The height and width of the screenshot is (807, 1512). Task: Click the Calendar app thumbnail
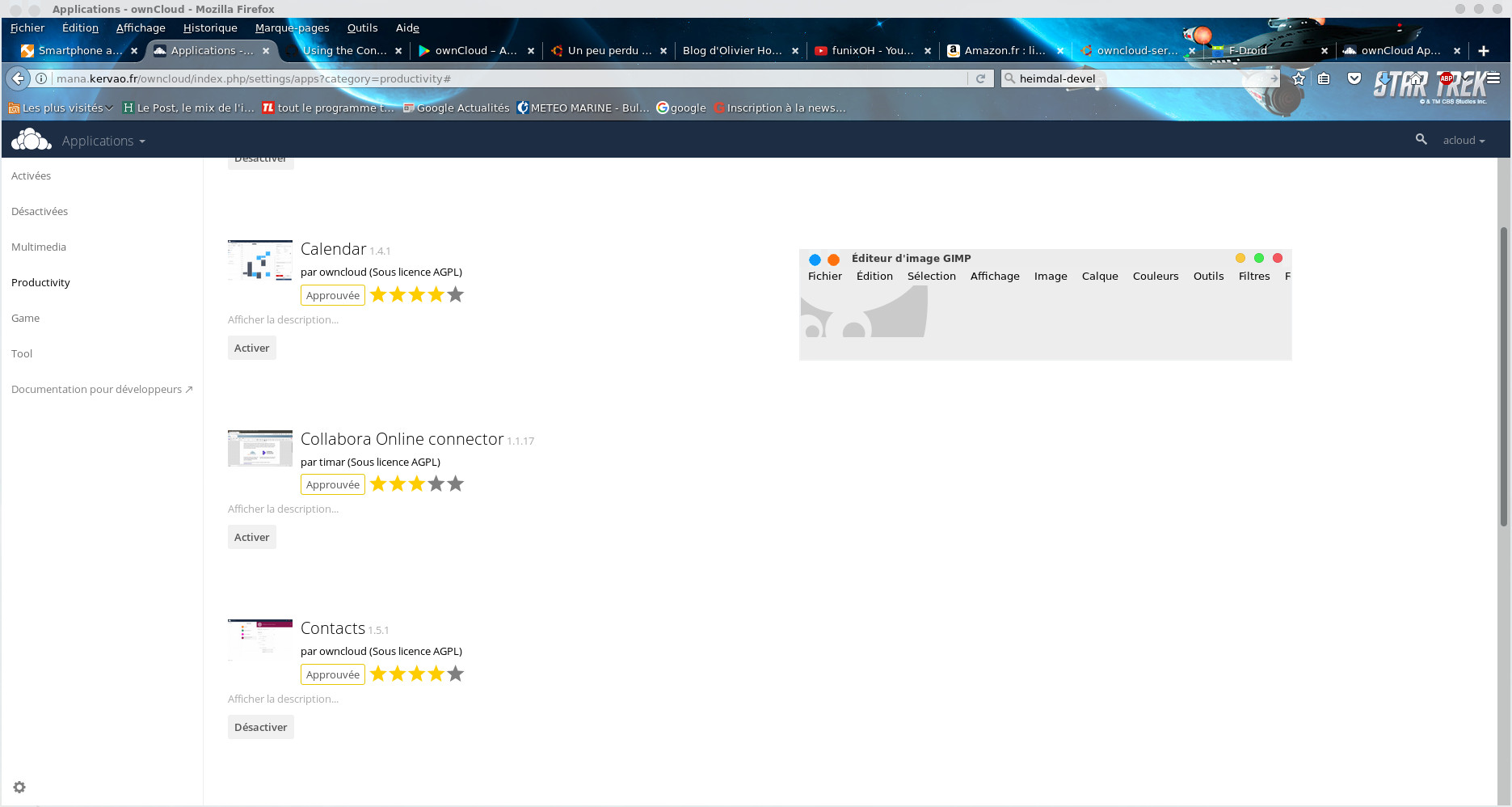[x=259, y=260]
